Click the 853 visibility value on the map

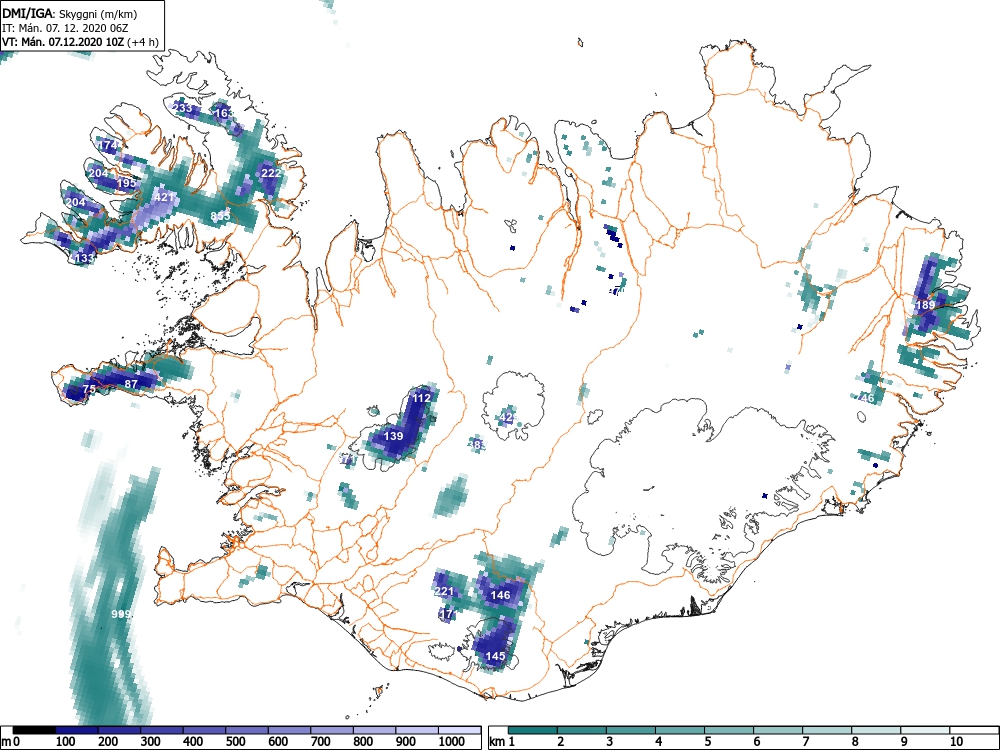[x=220, y=216]
